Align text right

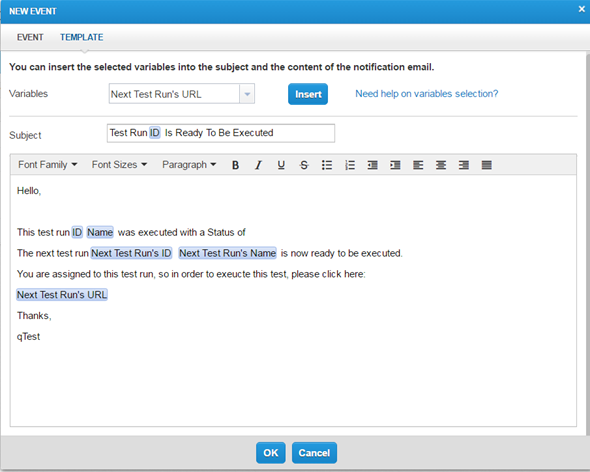[x=464, y=165]
